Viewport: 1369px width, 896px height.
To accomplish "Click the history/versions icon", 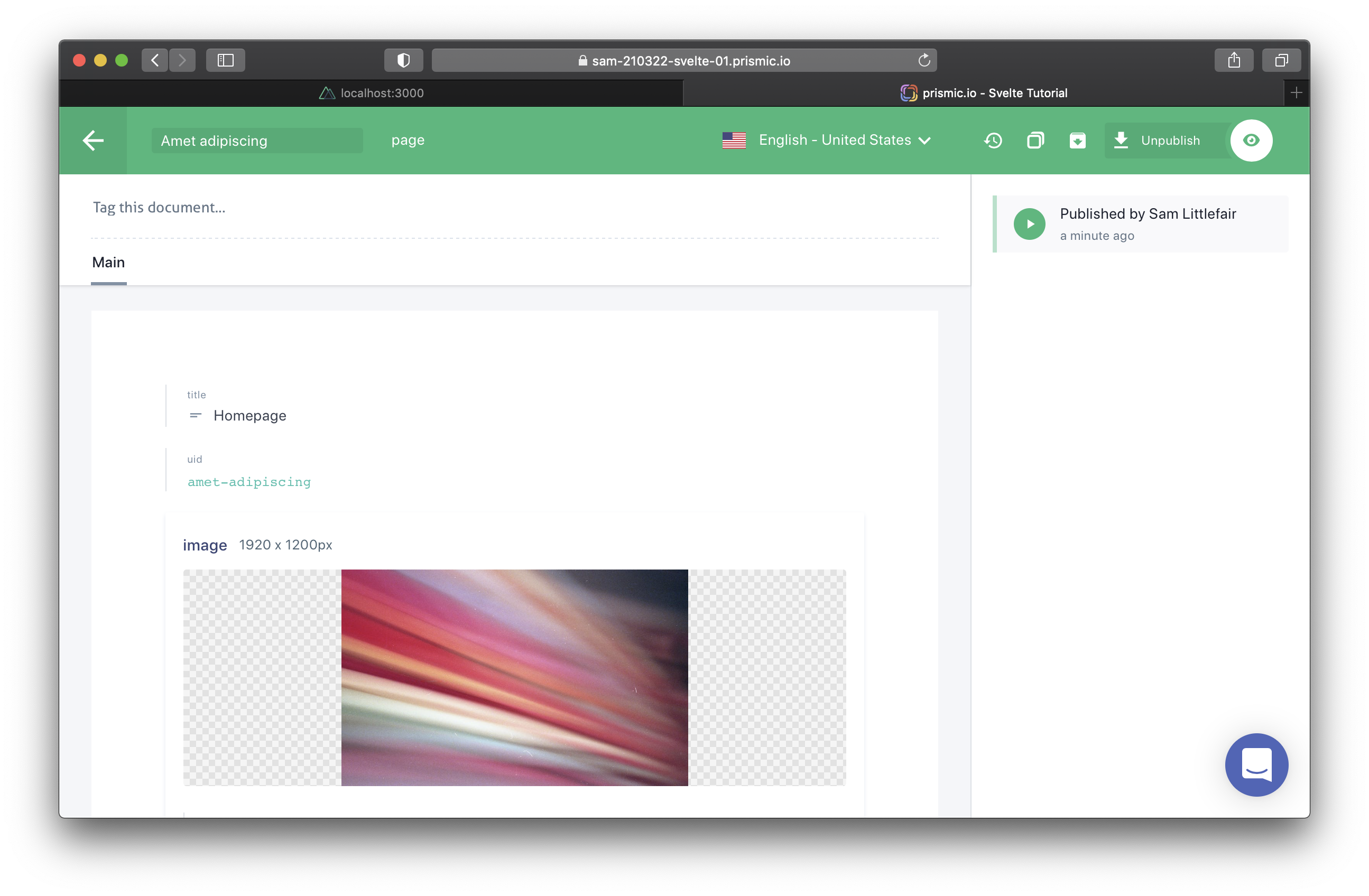I will tap(993, 141).
